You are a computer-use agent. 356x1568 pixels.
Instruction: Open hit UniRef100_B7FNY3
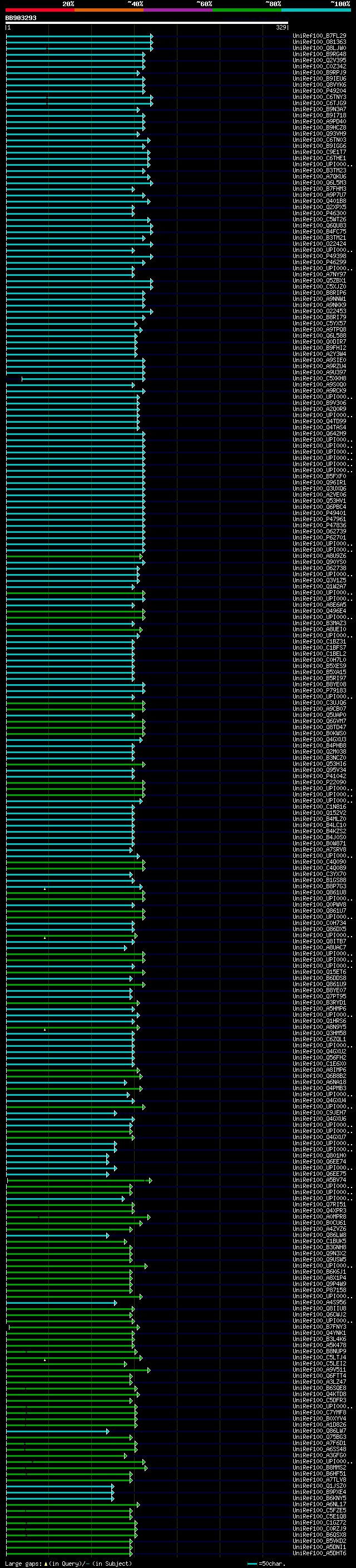[319, 1327]
